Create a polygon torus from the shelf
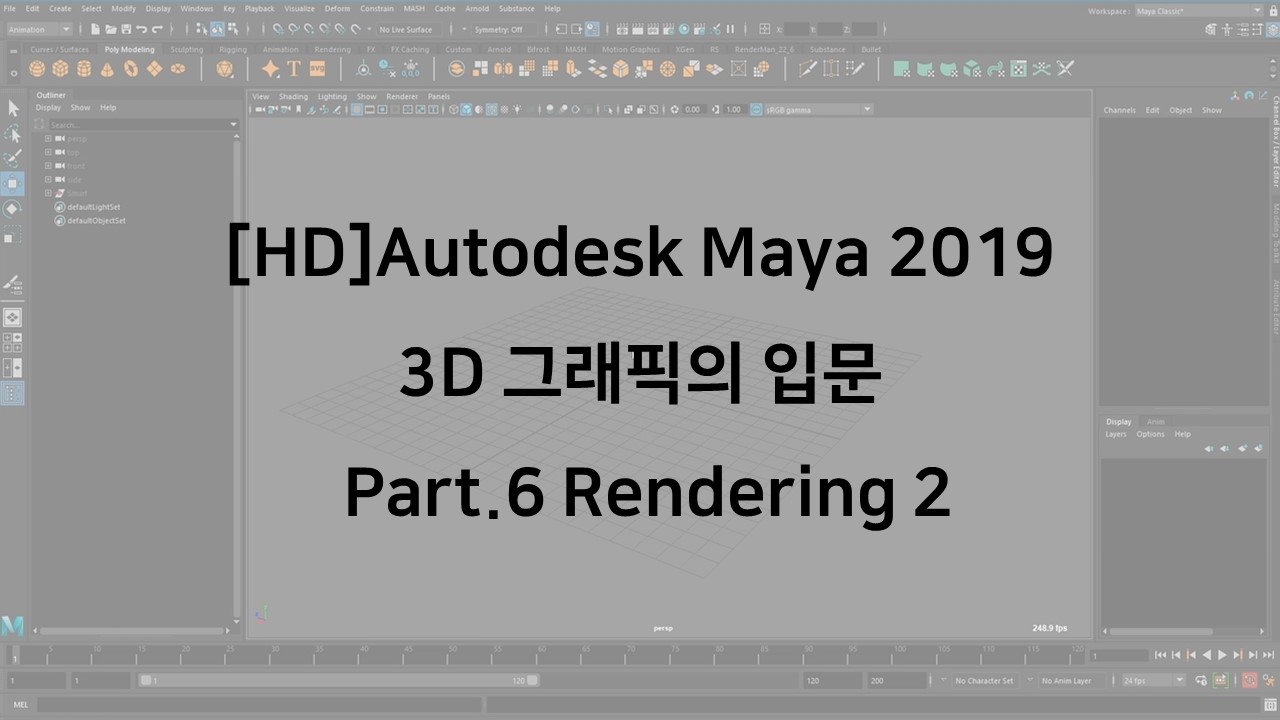The image size is (1280, 720). (x=131, y=69)
